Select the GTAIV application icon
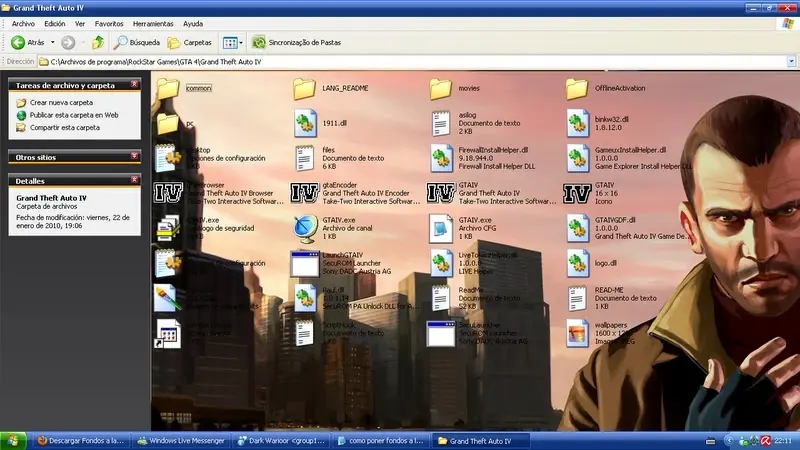This screenshot has height=450, width=800. 441,193
